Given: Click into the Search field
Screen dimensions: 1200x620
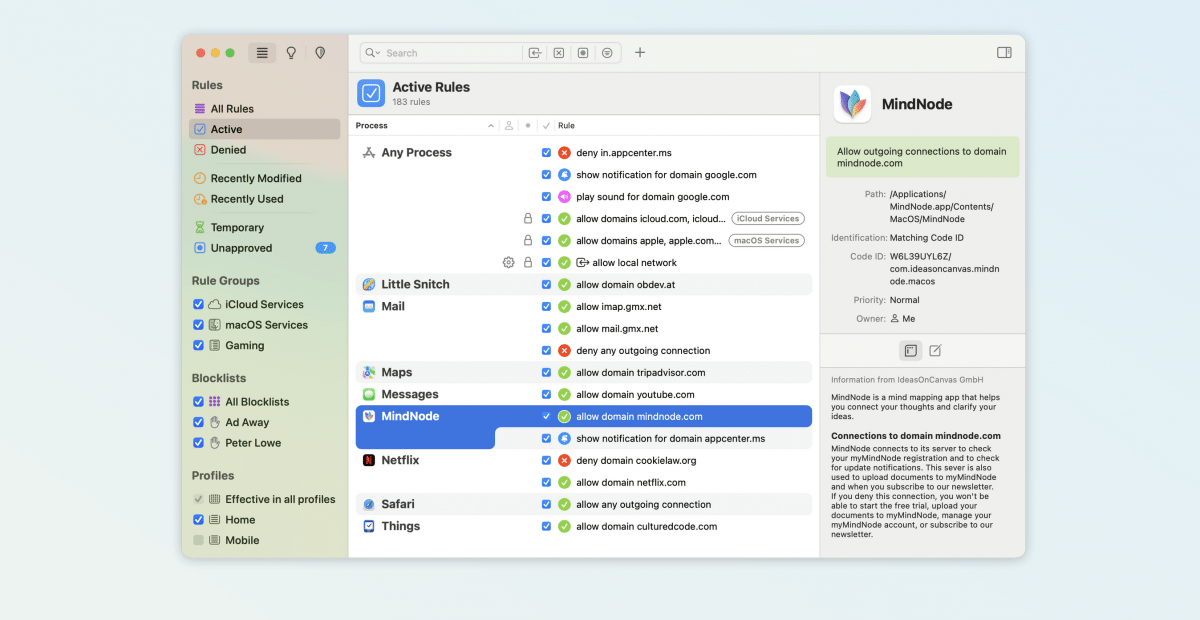Looking at the screenshot, I should tap(450, 53).
